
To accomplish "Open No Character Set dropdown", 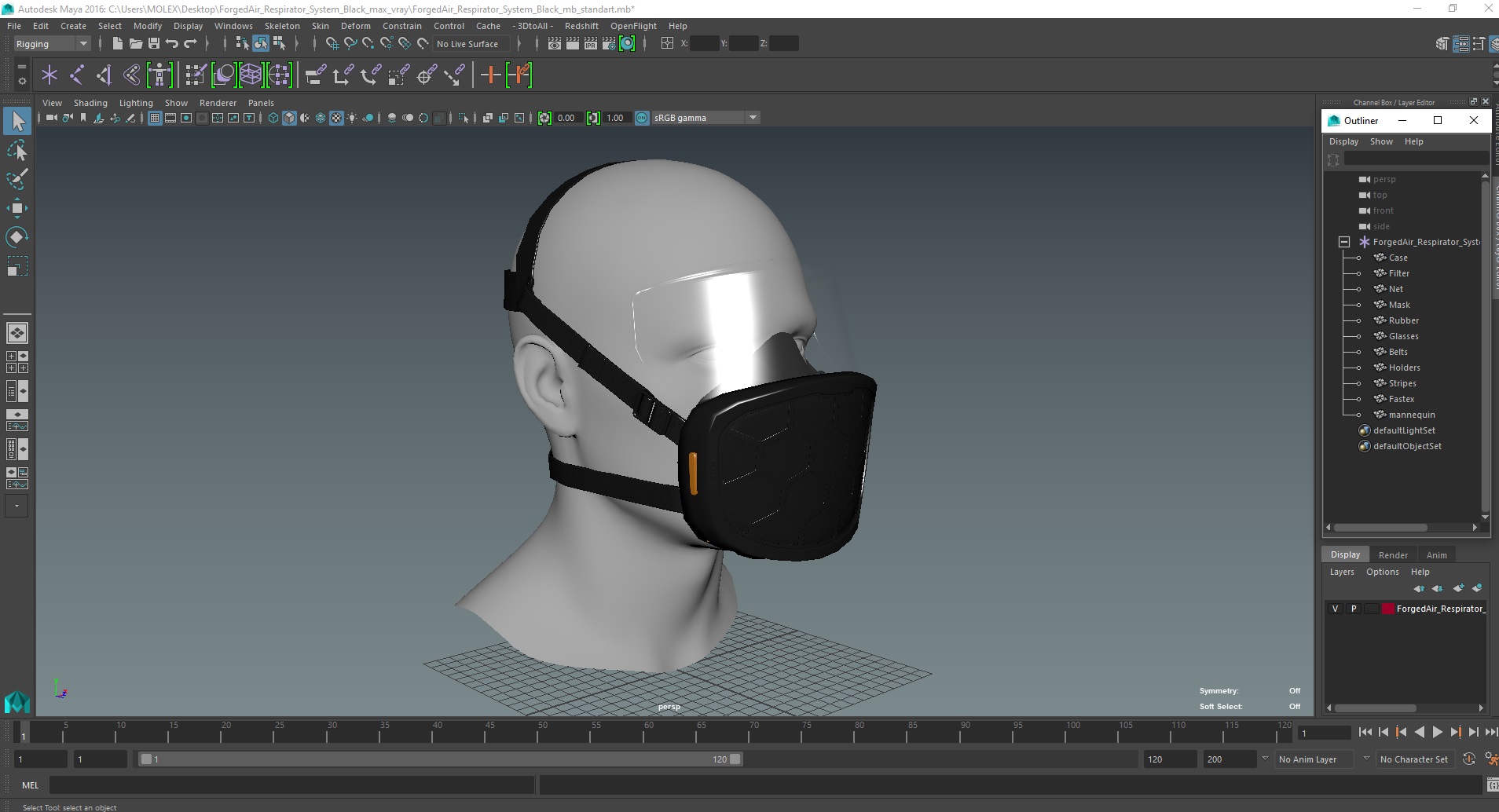I will [x=1413, y=759].
